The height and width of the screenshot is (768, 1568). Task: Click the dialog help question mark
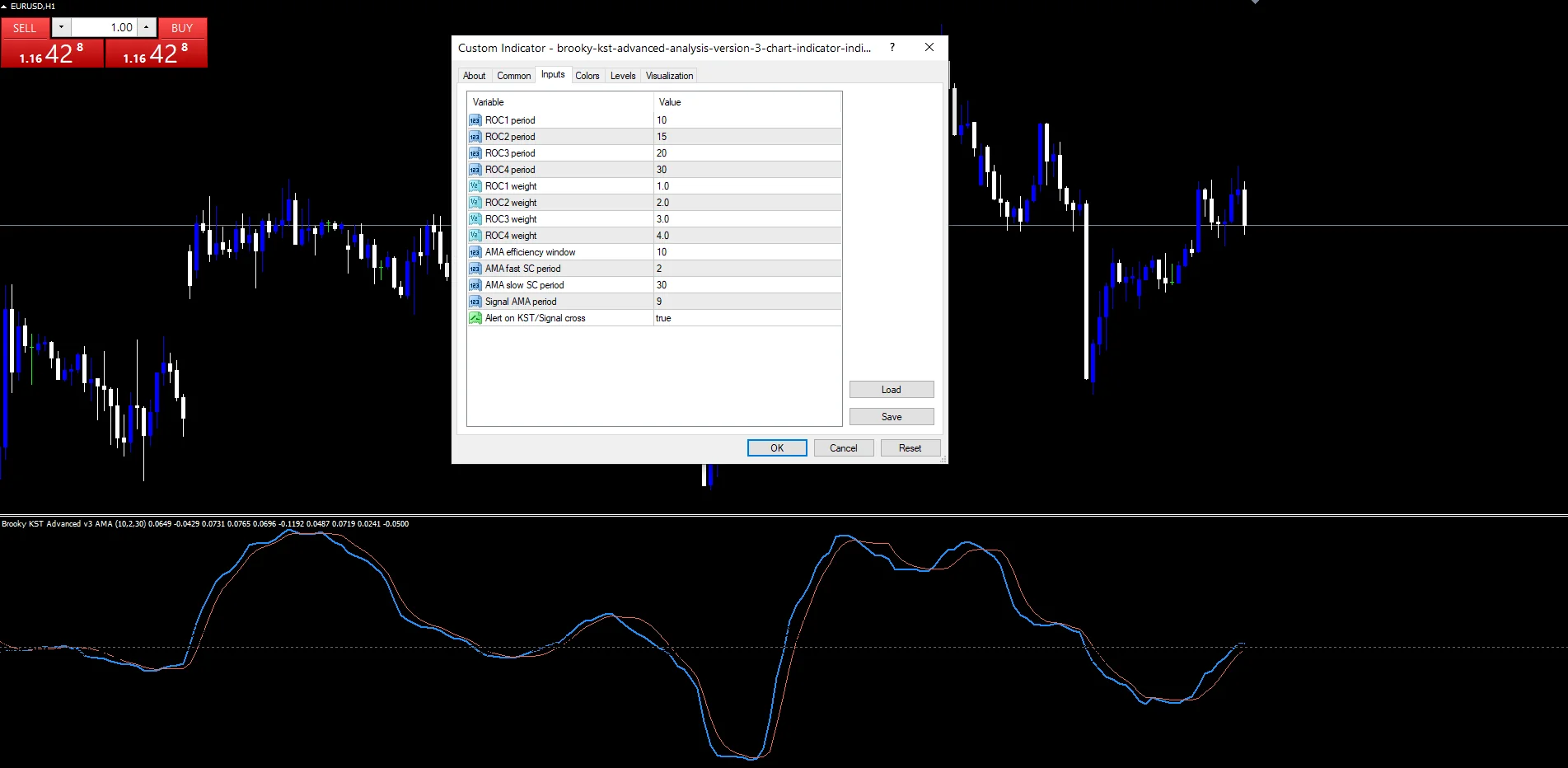point(892,48)
